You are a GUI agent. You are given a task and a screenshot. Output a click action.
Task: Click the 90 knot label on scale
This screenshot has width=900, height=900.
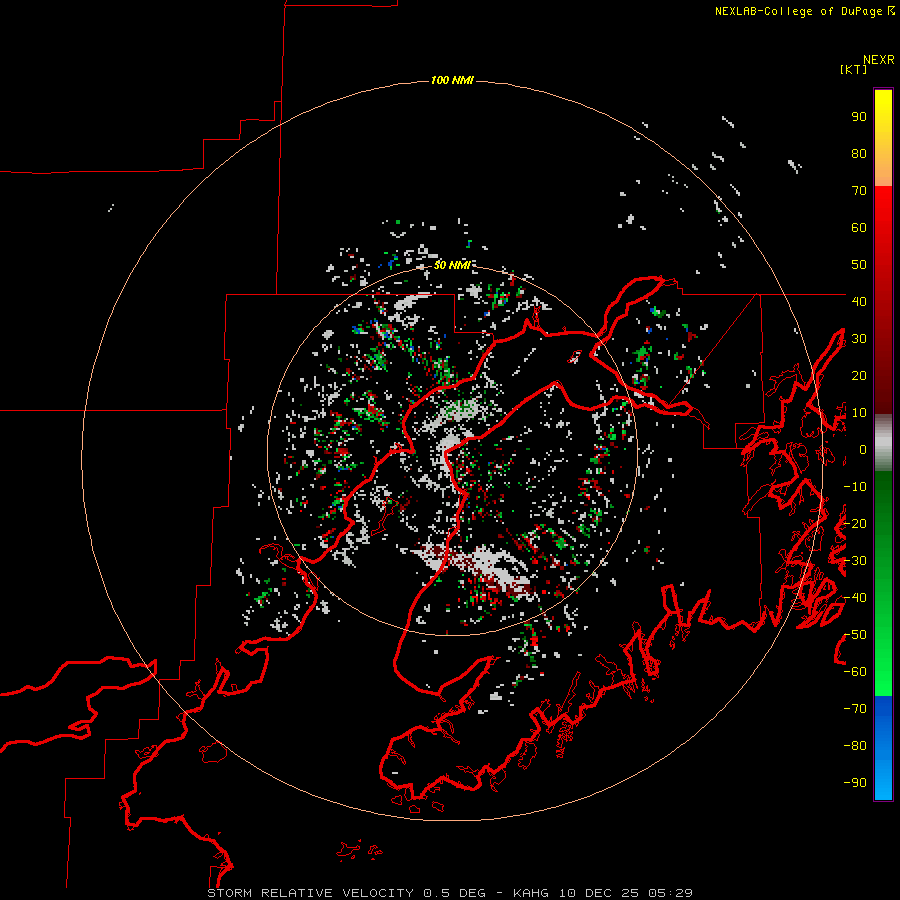[x=859, y=117]
